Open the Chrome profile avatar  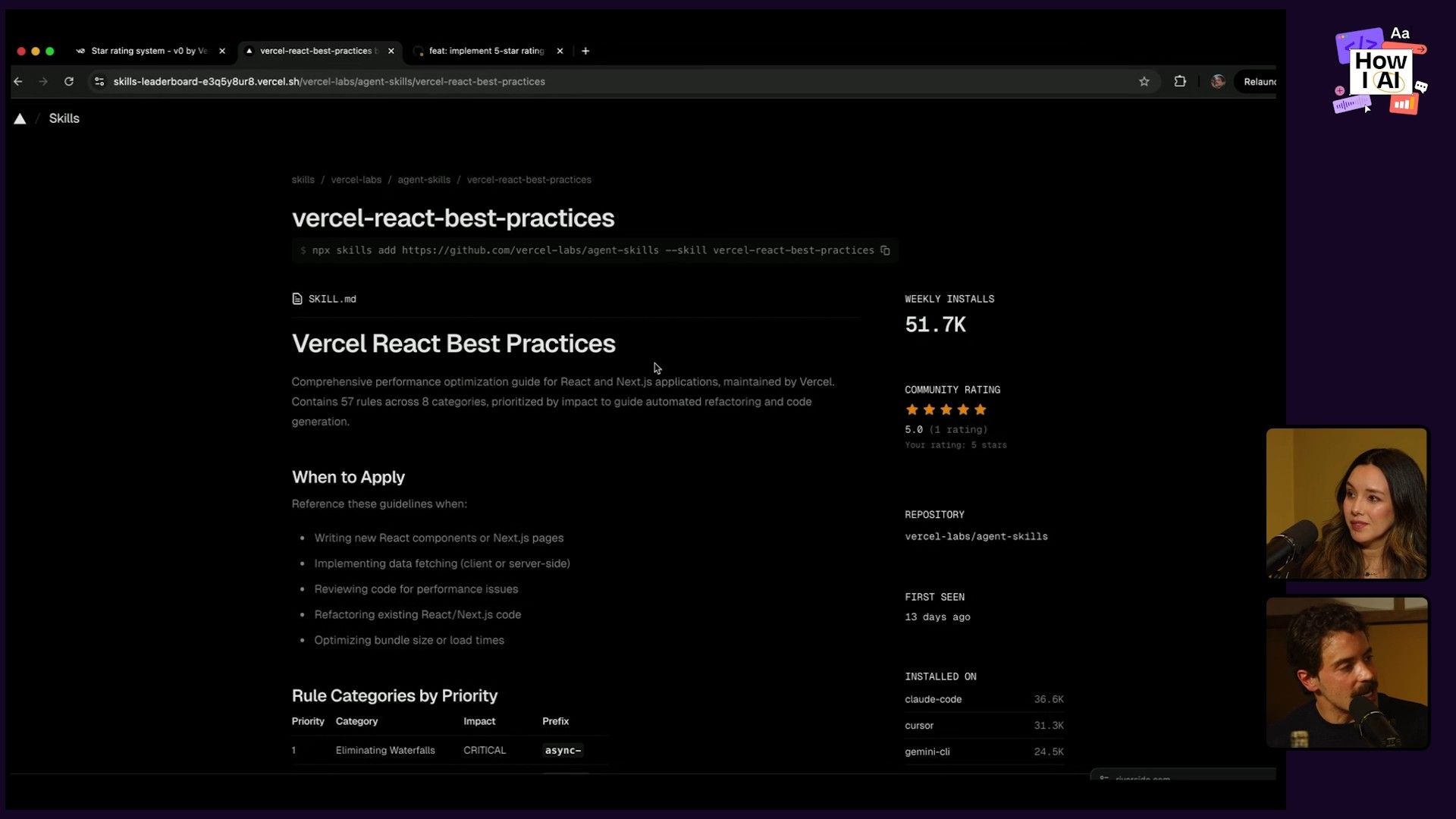[x=1218, y=82]
